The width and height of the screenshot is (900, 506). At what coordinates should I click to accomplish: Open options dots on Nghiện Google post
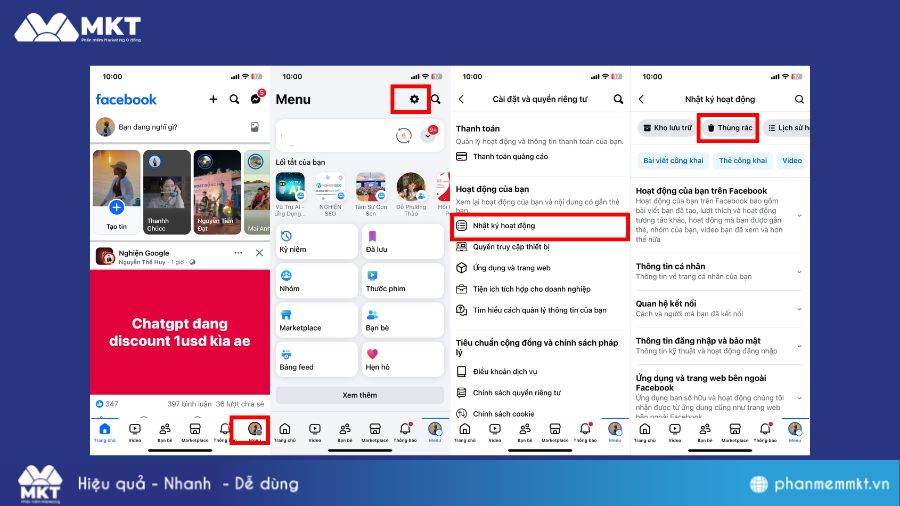tap(238, 253)
